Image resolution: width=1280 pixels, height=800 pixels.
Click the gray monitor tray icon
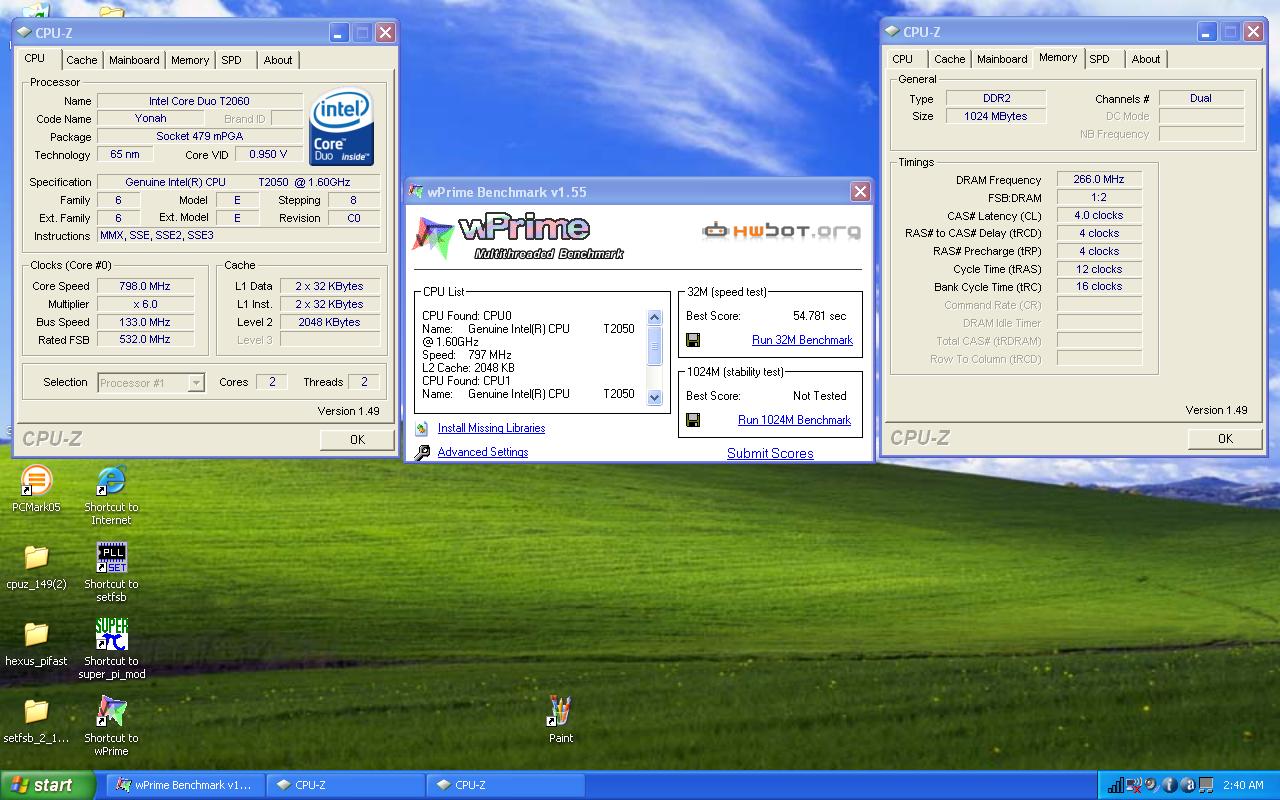[x=1206, y=785]
